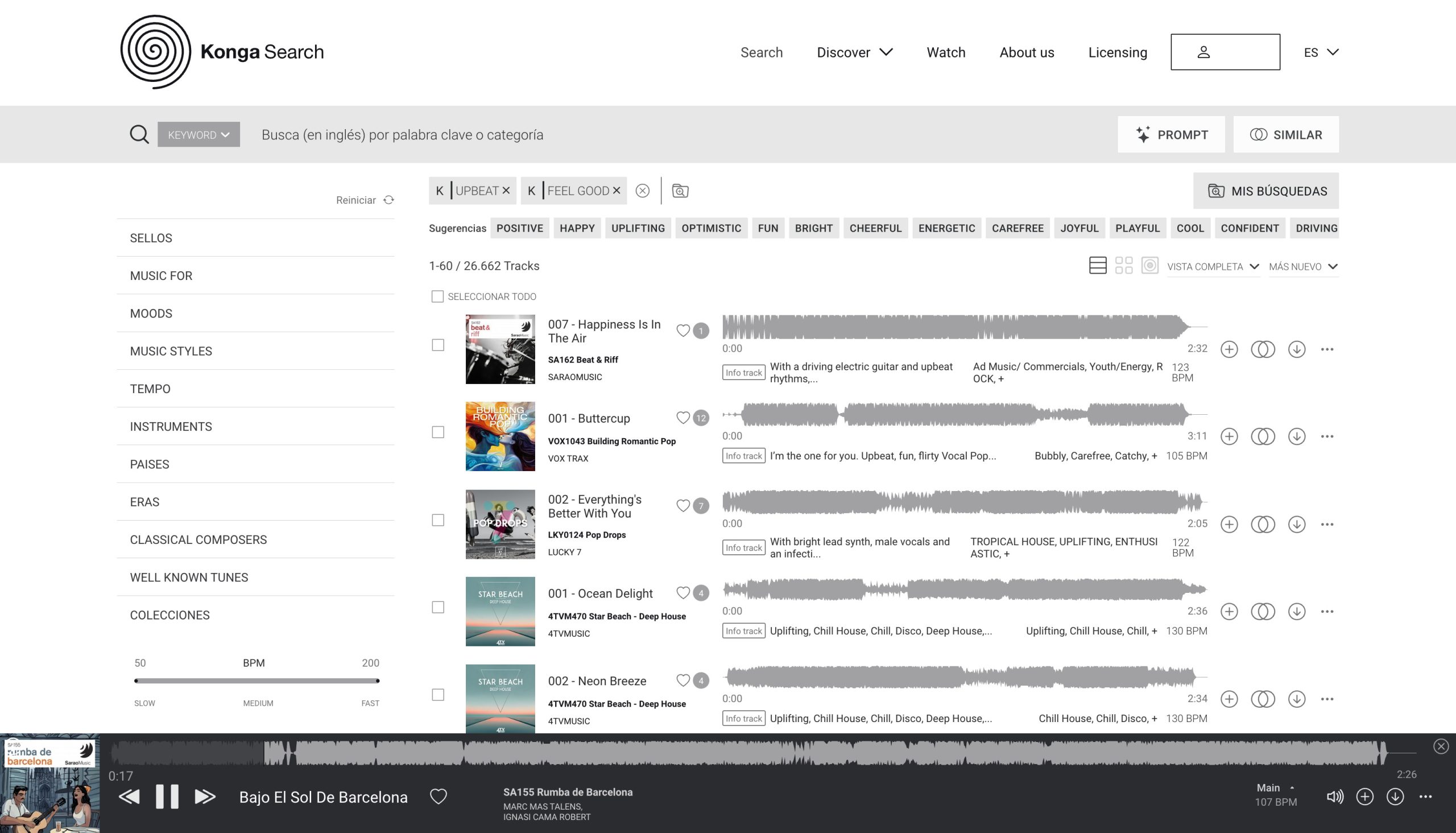Switch to grid view layout
Image resolution: width=1456 pixels, height=833 pixels.
click(1124, 266)
